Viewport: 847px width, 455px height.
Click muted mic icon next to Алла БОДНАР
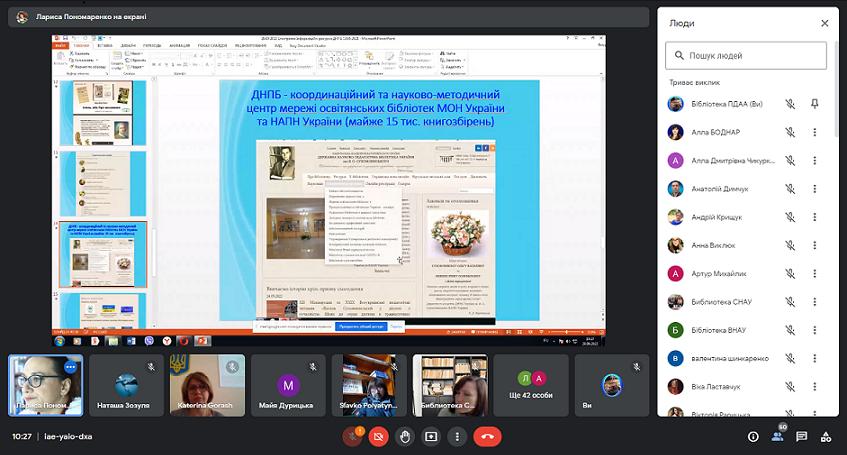(790, 132)
